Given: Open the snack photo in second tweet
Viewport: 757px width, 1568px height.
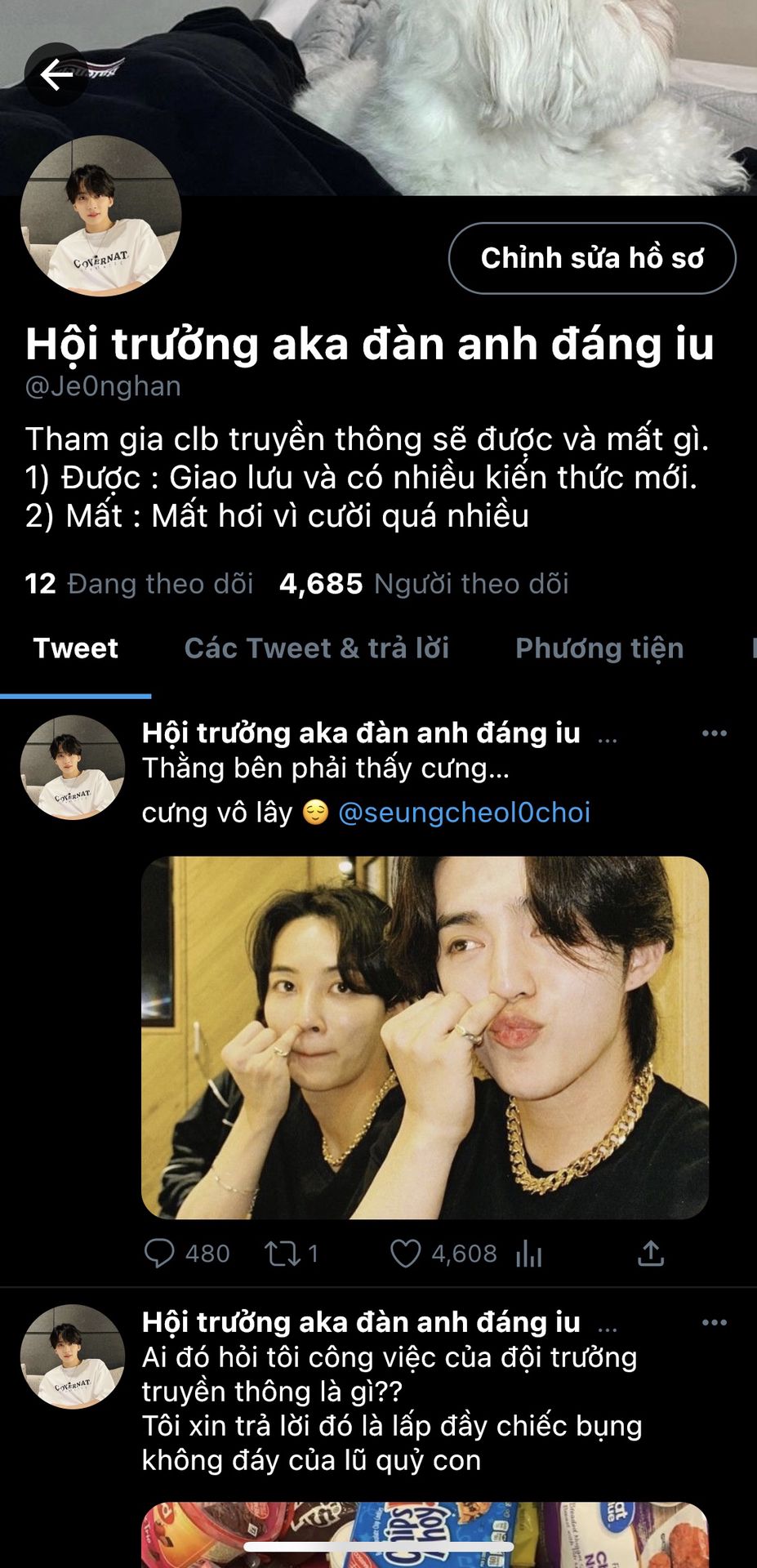Looking at the screenshot, I should click(x=425, y=1535).
